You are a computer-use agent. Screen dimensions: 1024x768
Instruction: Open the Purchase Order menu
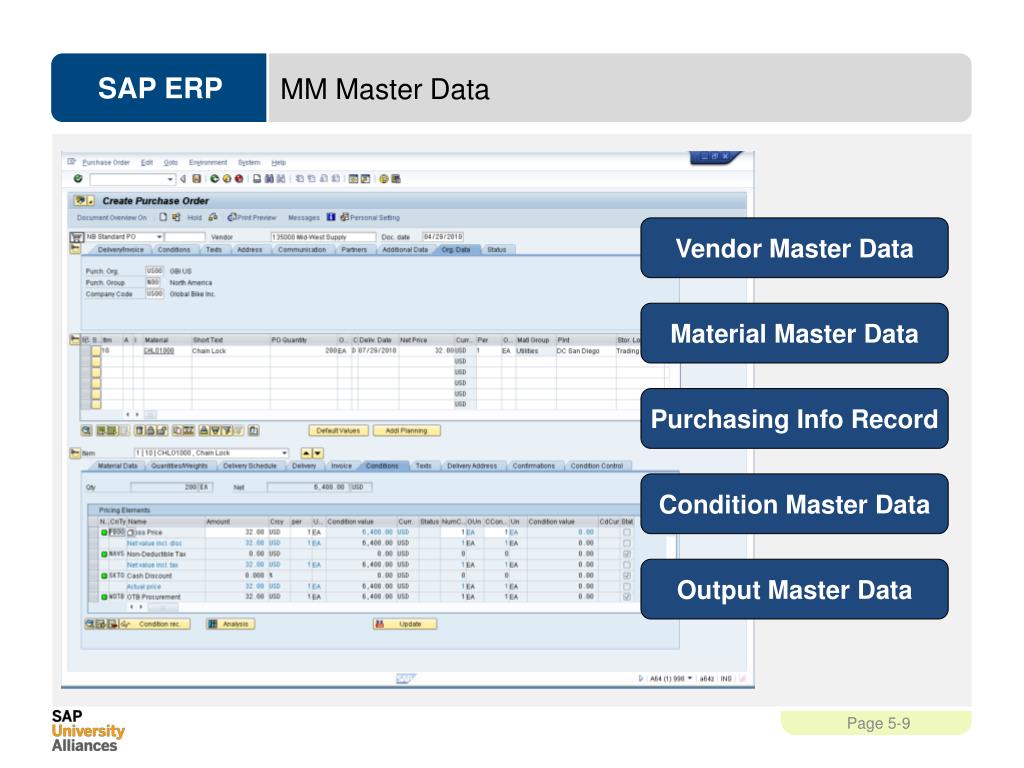click(106, 163)
